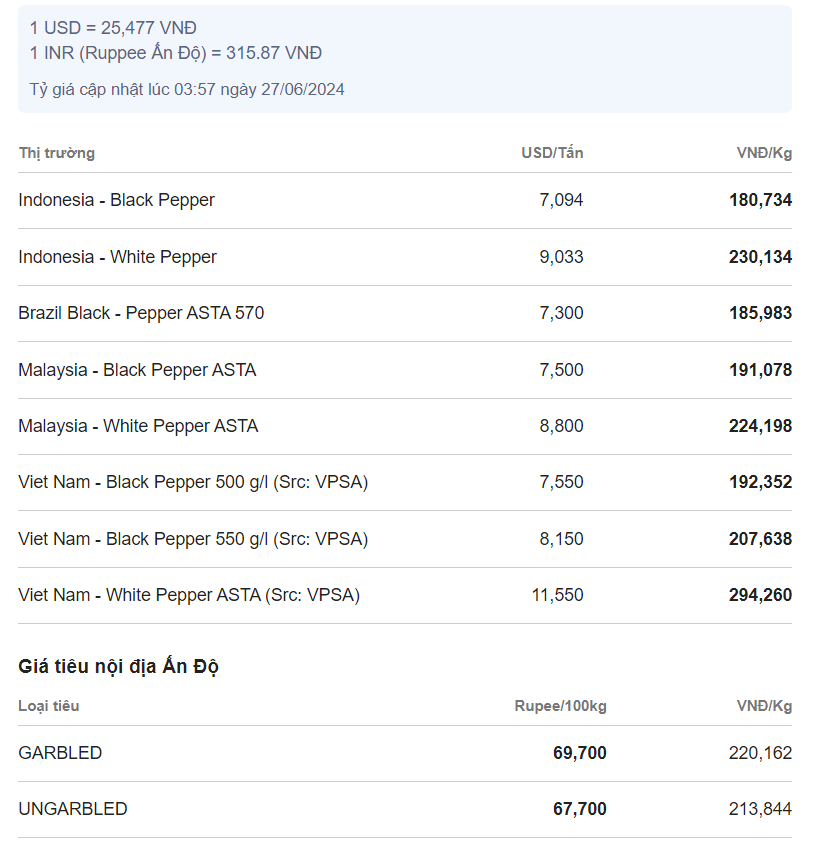Screen dimensions: 819x843
Task: Click the top VNĐ/Kg column header
Action: coord(764,153)
